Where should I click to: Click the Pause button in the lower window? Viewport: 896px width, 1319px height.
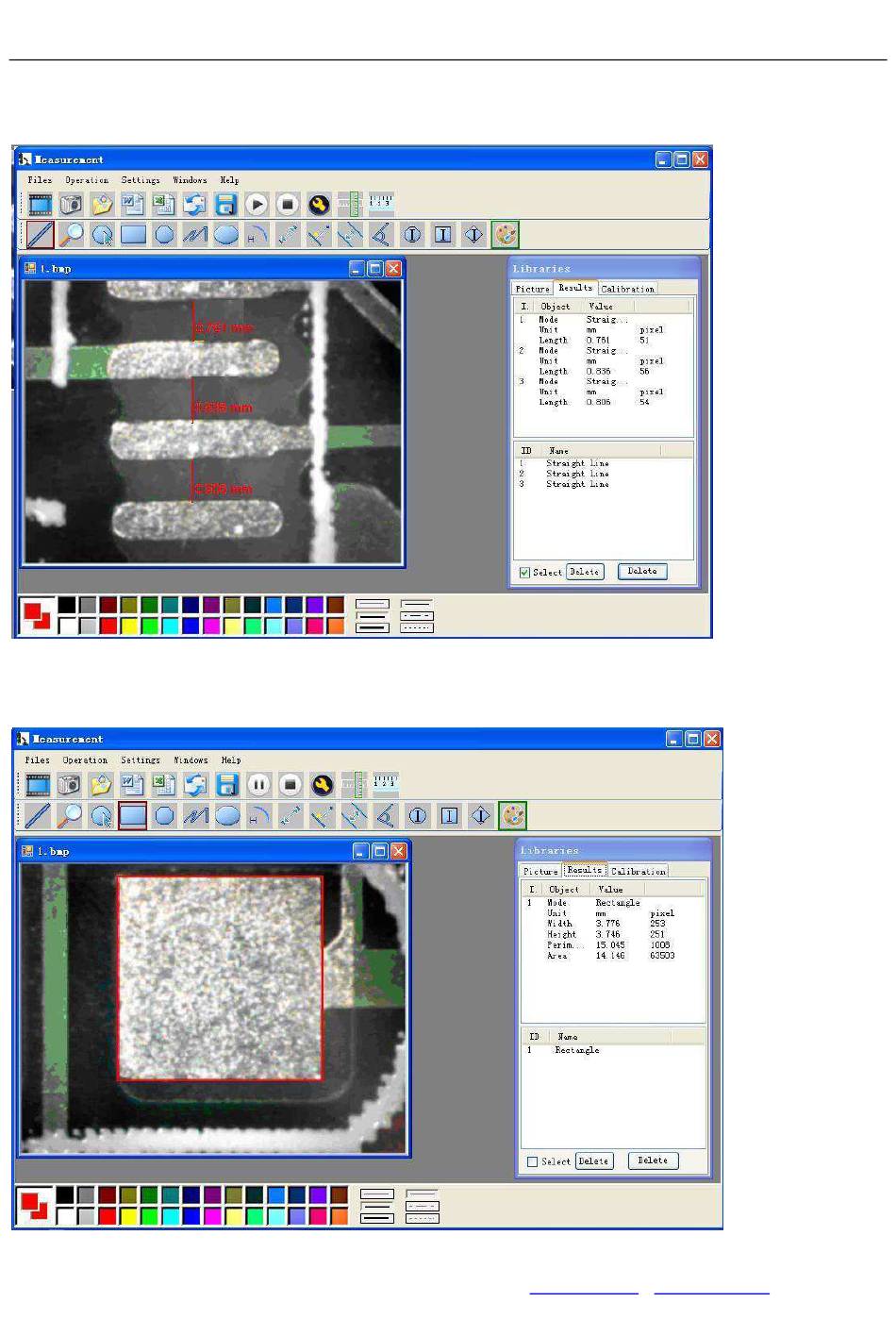click(x=258, y=784)
